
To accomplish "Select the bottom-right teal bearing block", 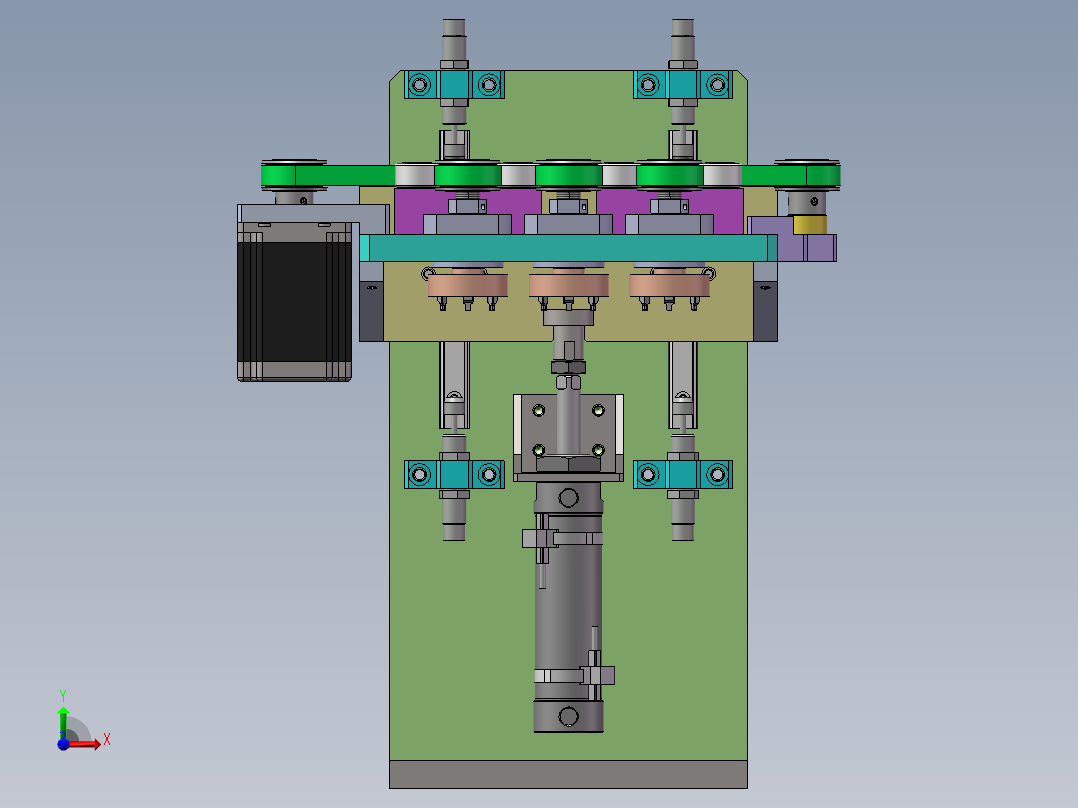I will [x=683, y=474].
